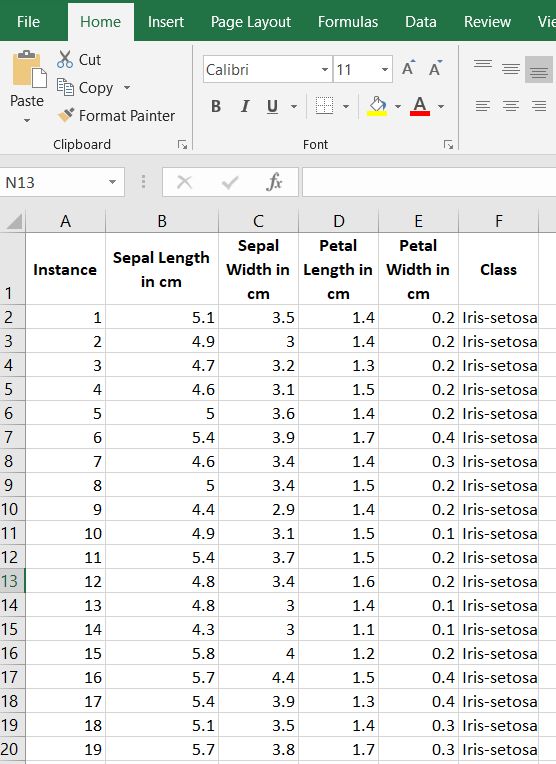Open Copy options dropdown arrow
Image resolution: width=556 pixels, height=764 pixels.
[x=127, y=88]
